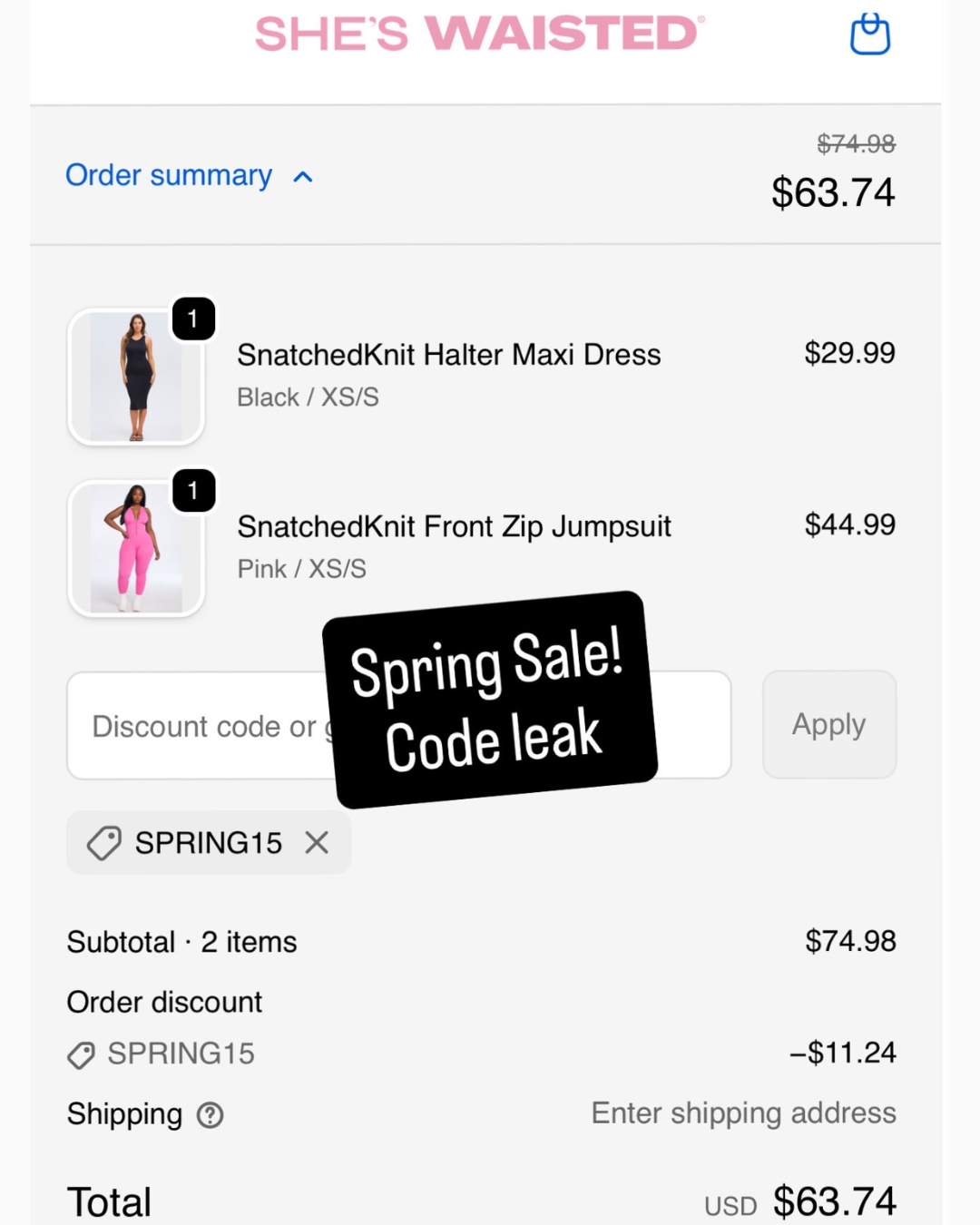
Task: Click the Apply discount button
Action: (x=829, y=724)
